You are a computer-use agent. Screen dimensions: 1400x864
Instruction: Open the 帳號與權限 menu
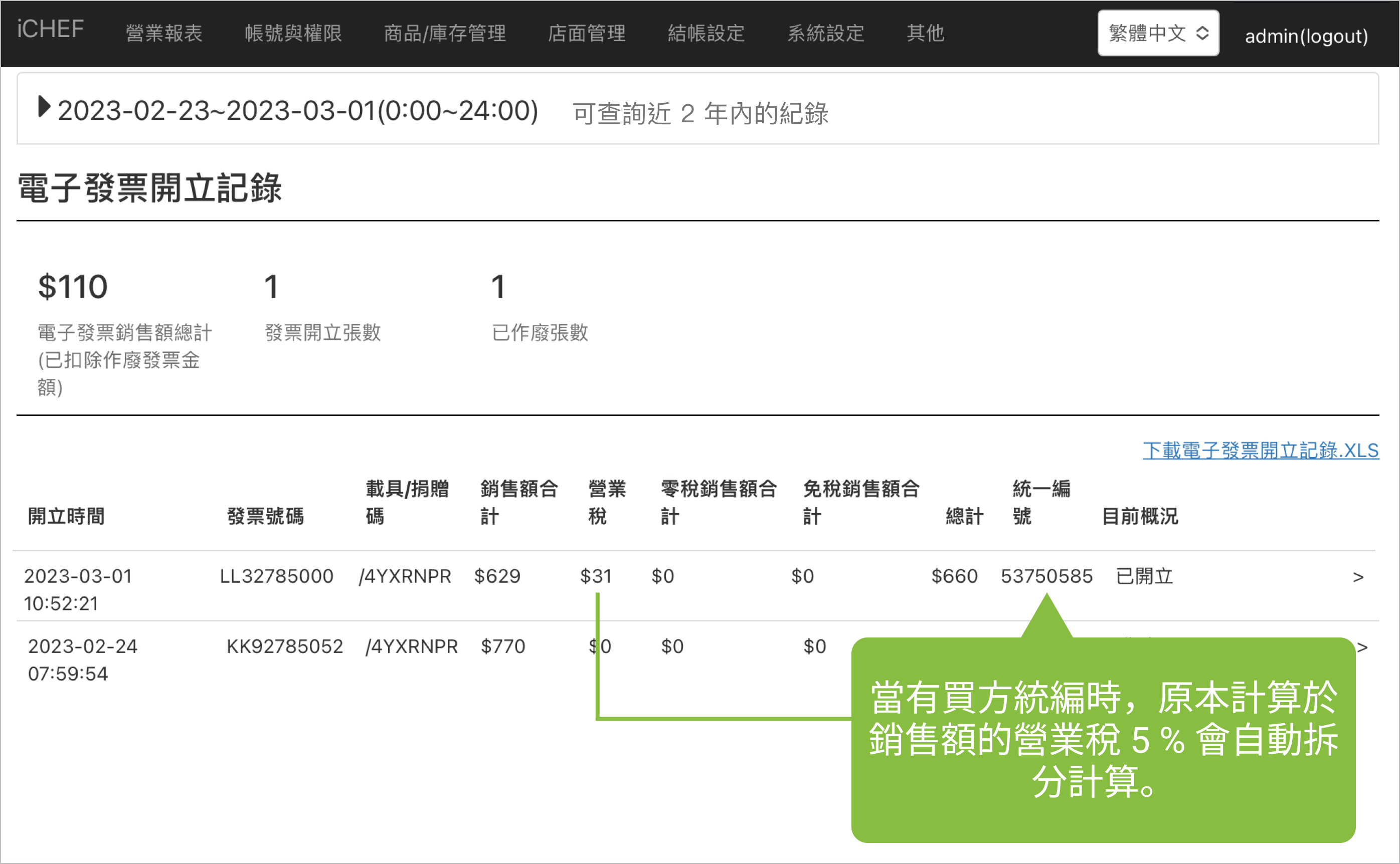click(x=293, y=33)
